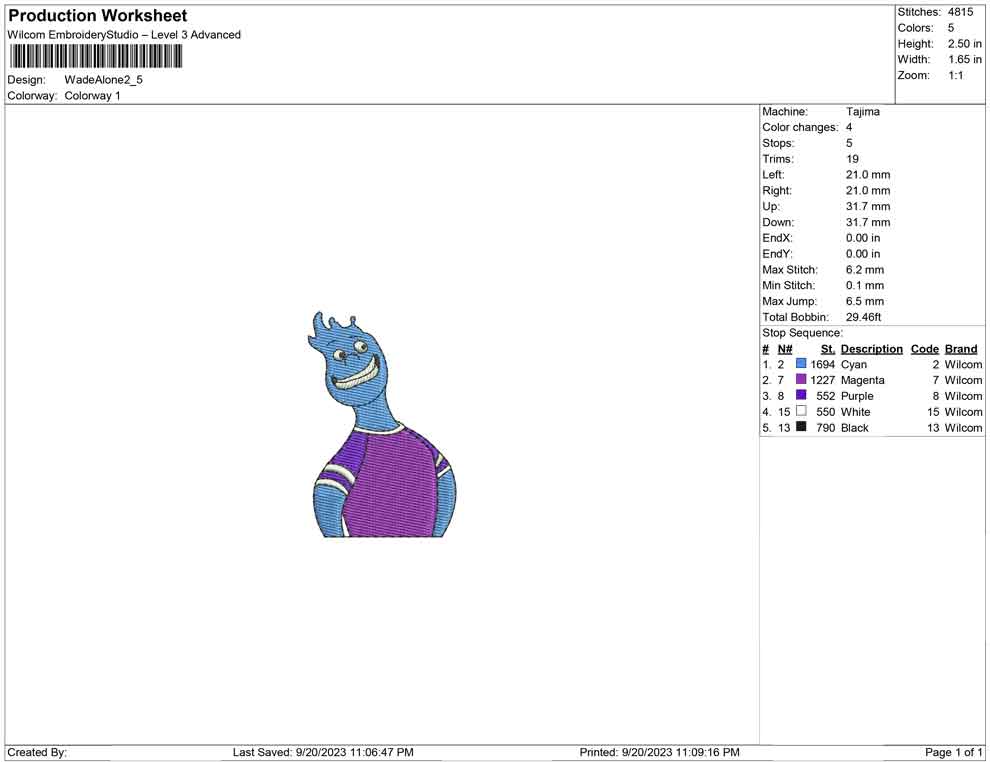990x762 pixels.
Task: Click the Code column header
Action: [925, 349]
